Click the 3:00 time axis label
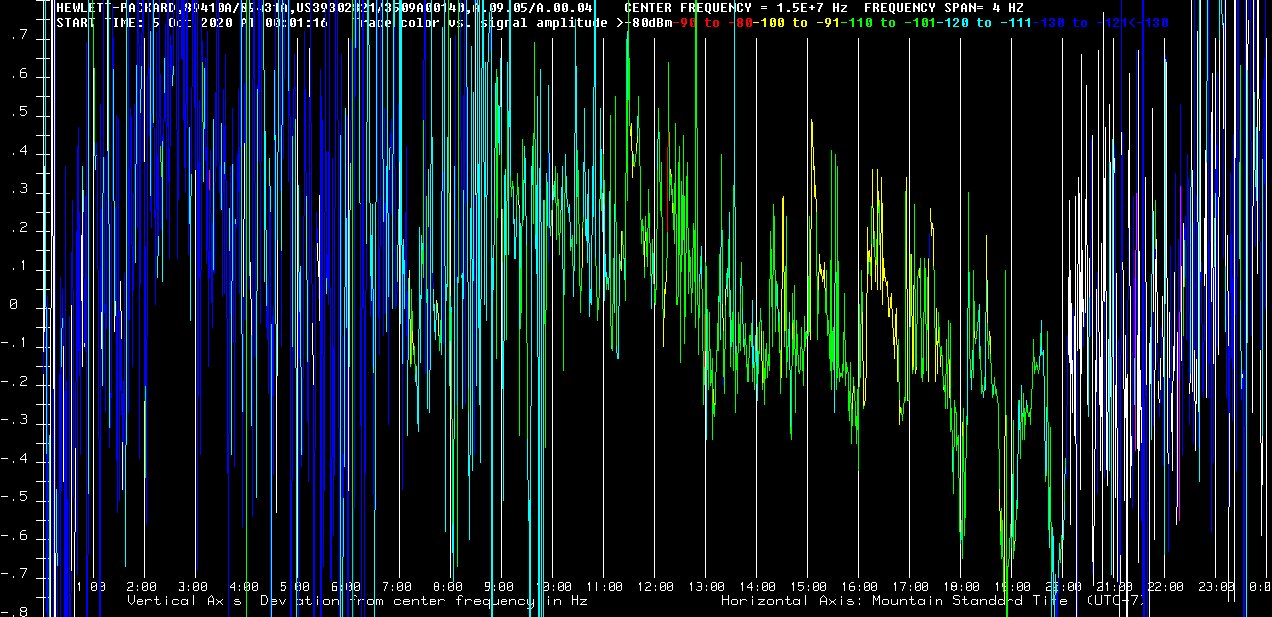 point(193,587)
